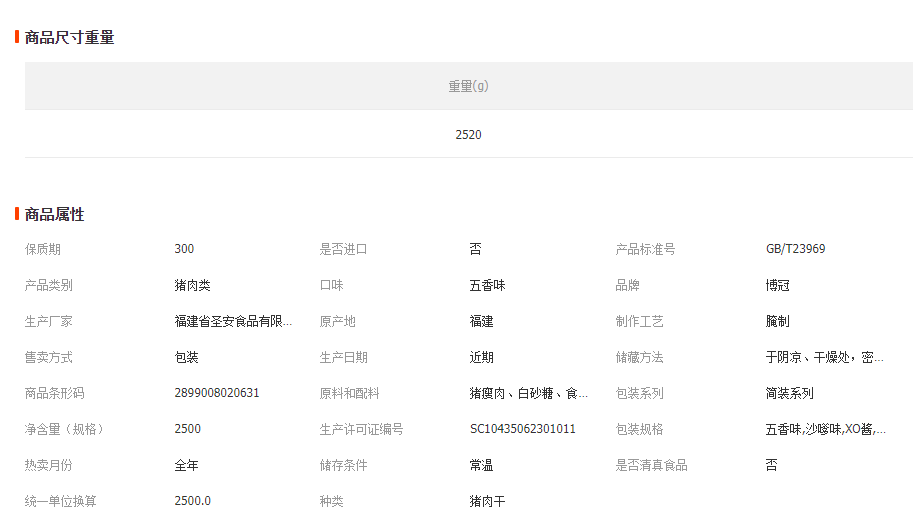Click the 是否清真食品 attribute label
The width and height of the screenshot is (923, 515).
click(x=651, y=466)
